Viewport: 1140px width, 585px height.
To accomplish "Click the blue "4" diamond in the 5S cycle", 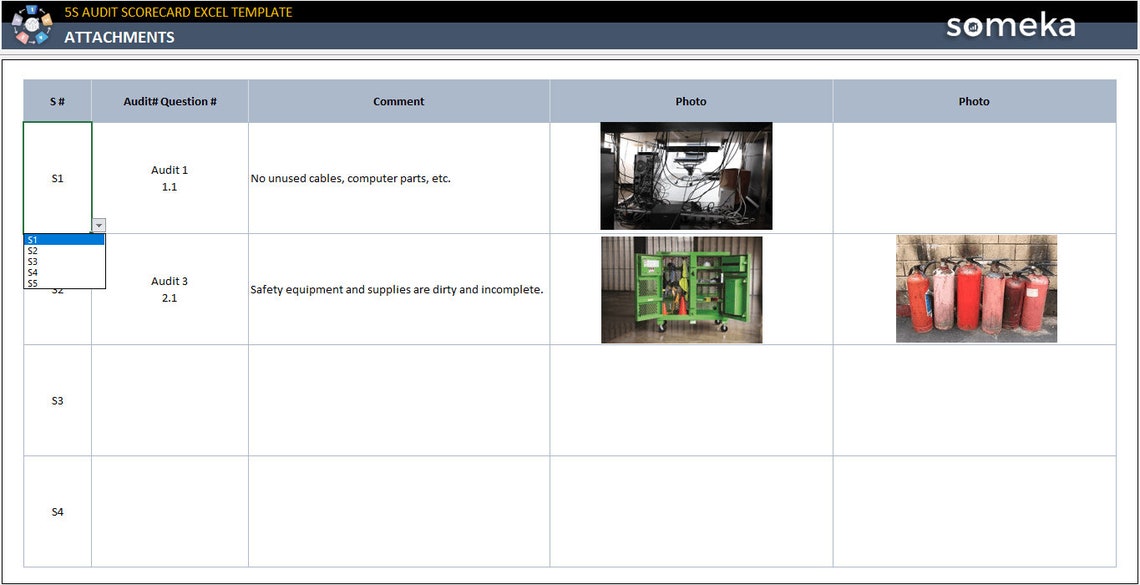I will [41, 38].
